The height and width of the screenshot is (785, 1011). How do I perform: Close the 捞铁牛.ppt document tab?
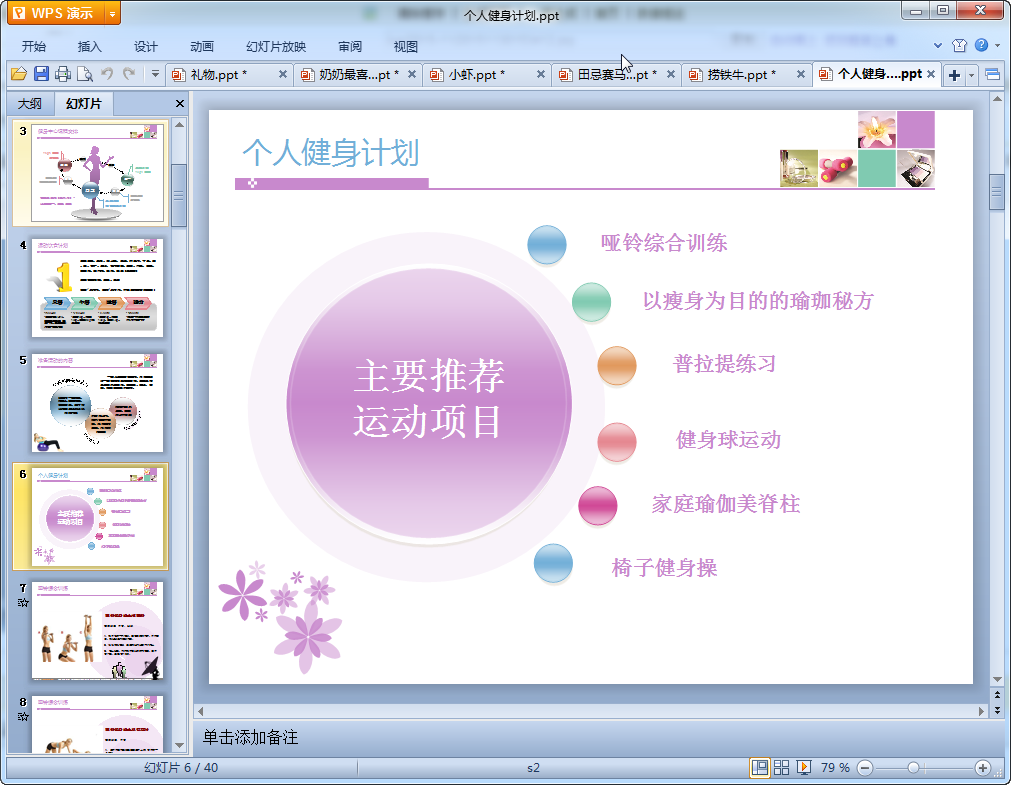[x=800, y=75]
